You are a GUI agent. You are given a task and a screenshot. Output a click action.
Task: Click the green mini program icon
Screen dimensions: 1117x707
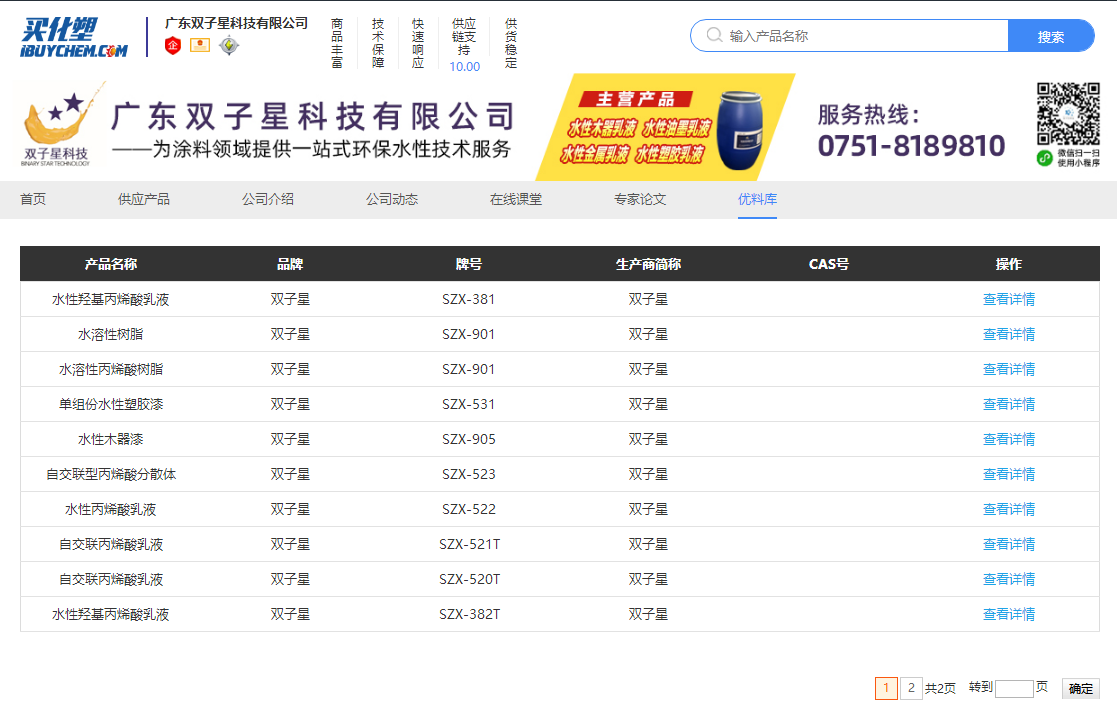(x=1044, y=158)
